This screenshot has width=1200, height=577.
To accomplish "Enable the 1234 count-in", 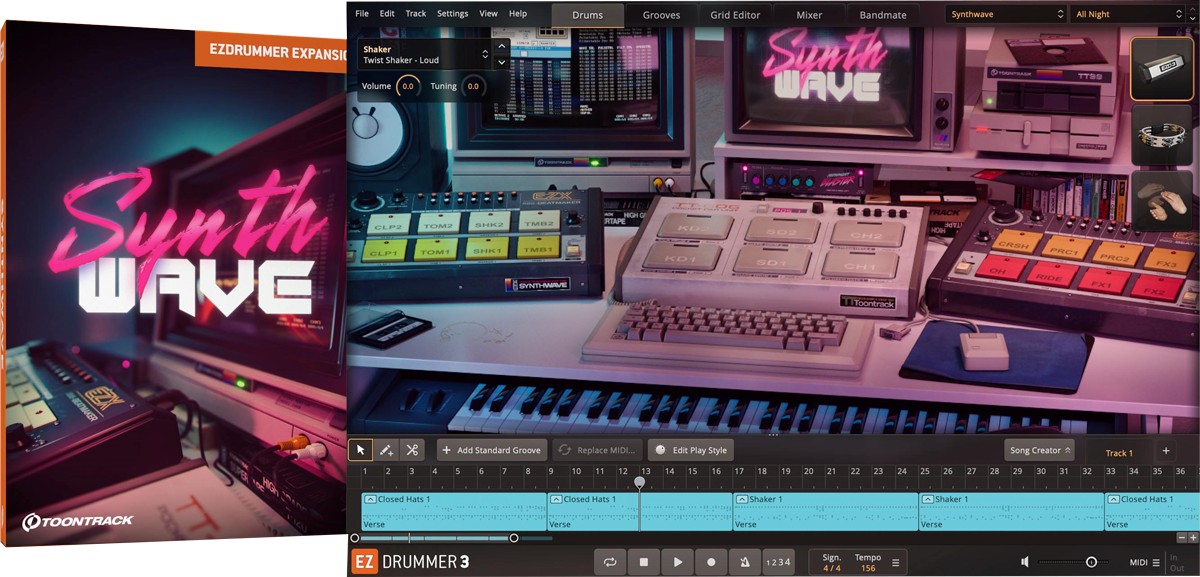I will tap(778, 562).
